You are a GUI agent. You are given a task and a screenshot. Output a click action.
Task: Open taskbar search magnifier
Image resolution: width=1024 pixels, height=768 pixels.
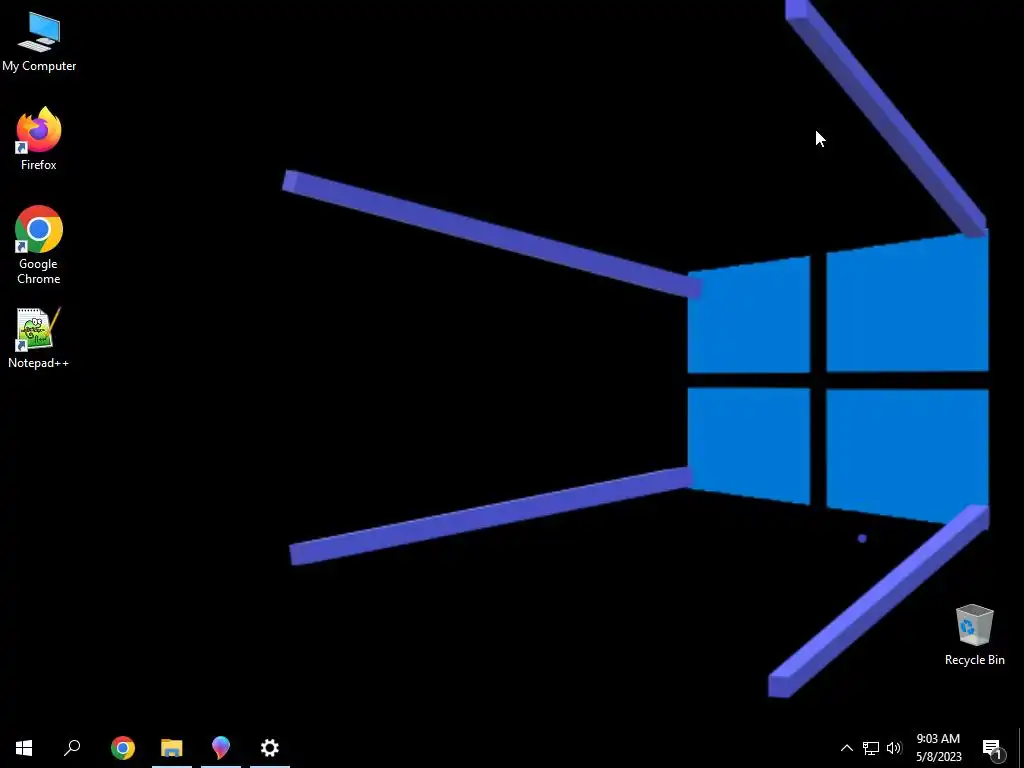click(x=72, y=748)
